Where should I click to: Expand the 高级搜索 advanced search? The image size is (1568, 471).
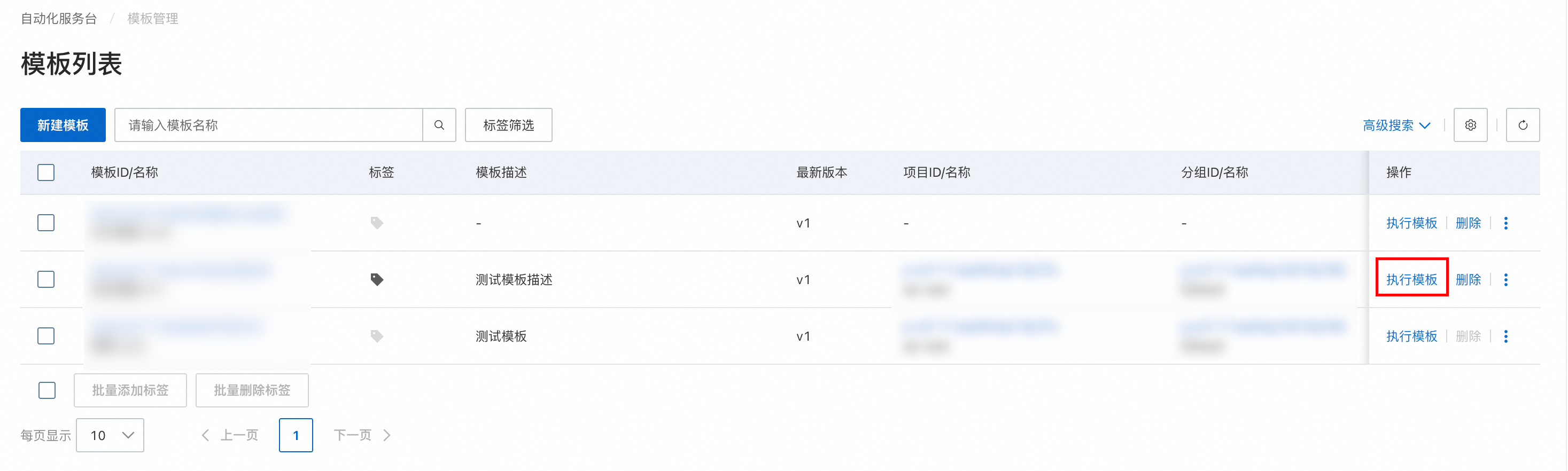(1396, 125)
